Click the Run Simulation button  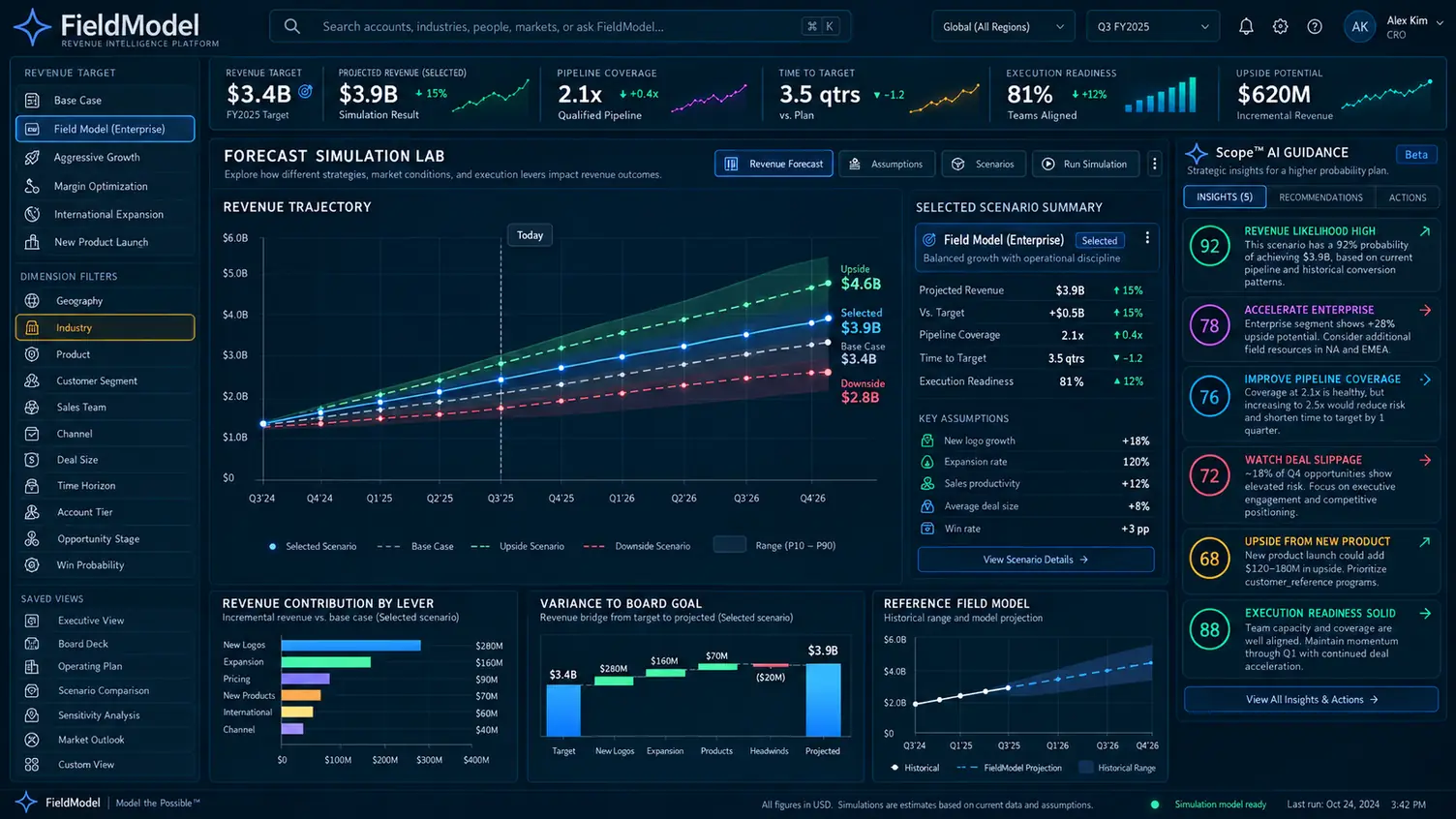point(1084,164)
